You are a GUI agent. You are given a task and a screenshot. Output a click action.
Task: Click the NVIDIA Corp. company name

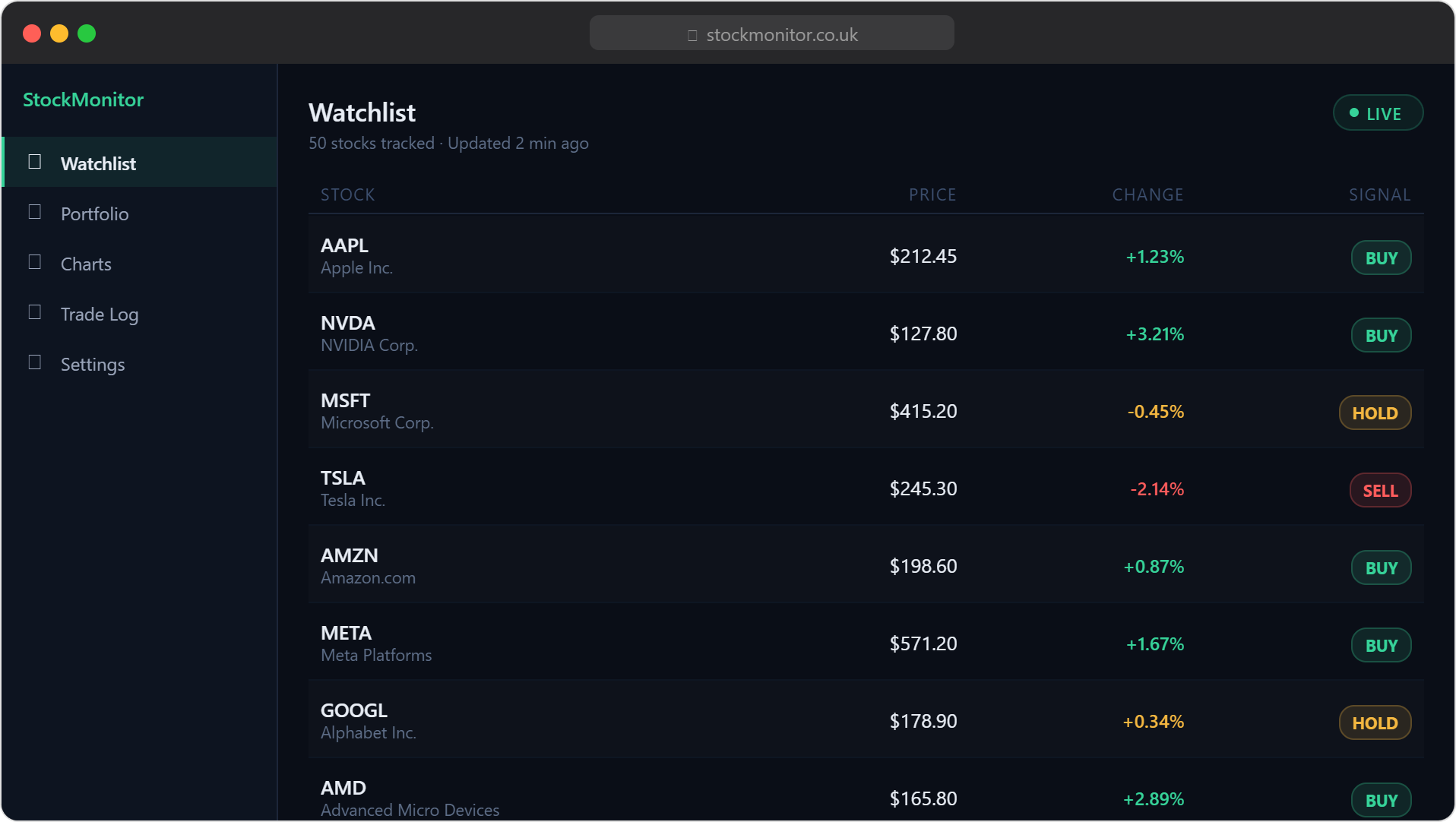[369, 346]
